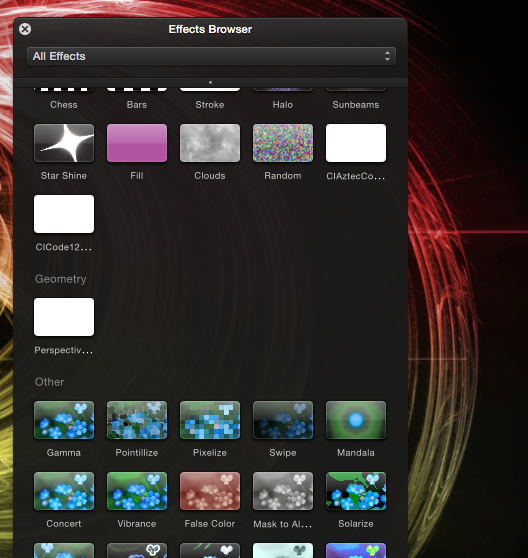
Task: Pick the Mask to Al... effect
Action: [x=283, y=491]
